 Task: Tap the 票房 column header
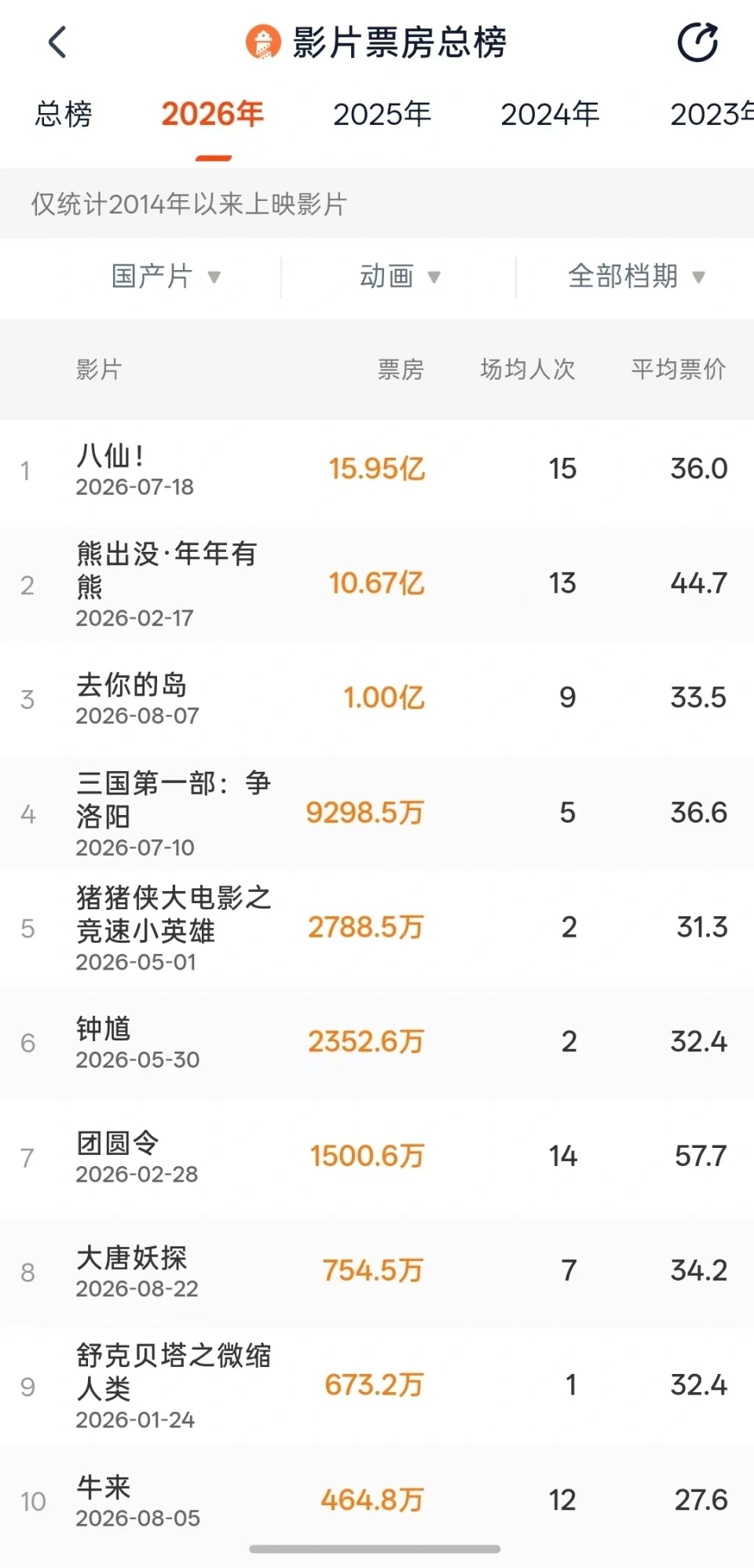click(x=401, y=369)
